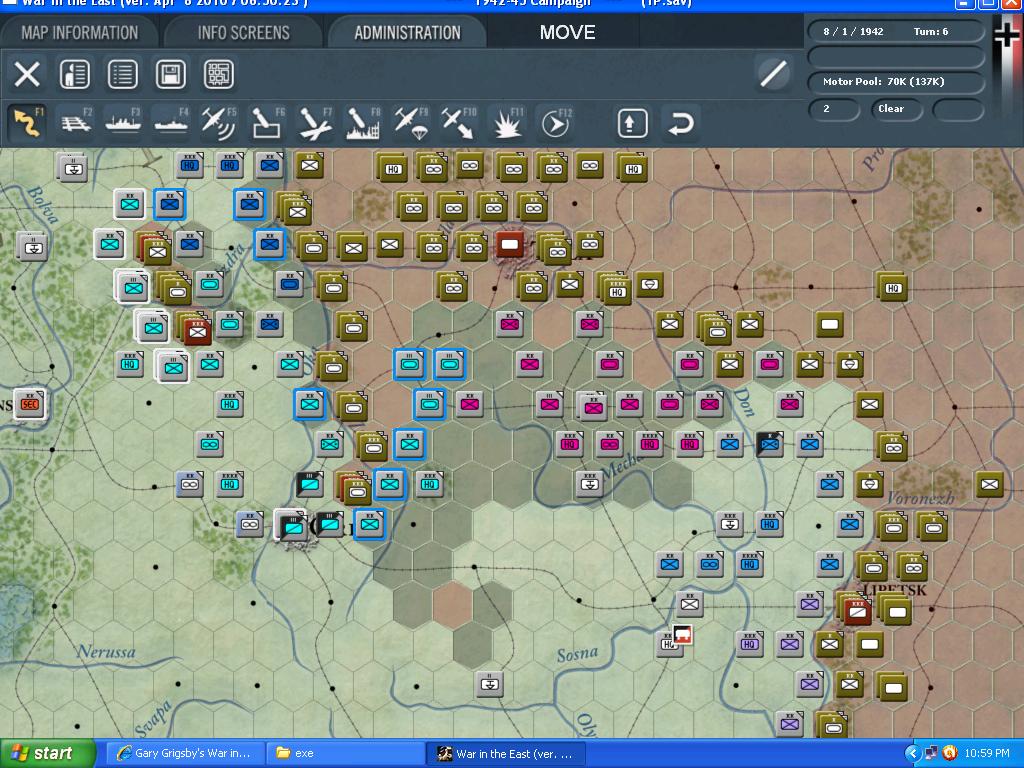Open the INFO SCREENS tab
This screenshot has height=768, width=1024.
[x=244, y=33]
